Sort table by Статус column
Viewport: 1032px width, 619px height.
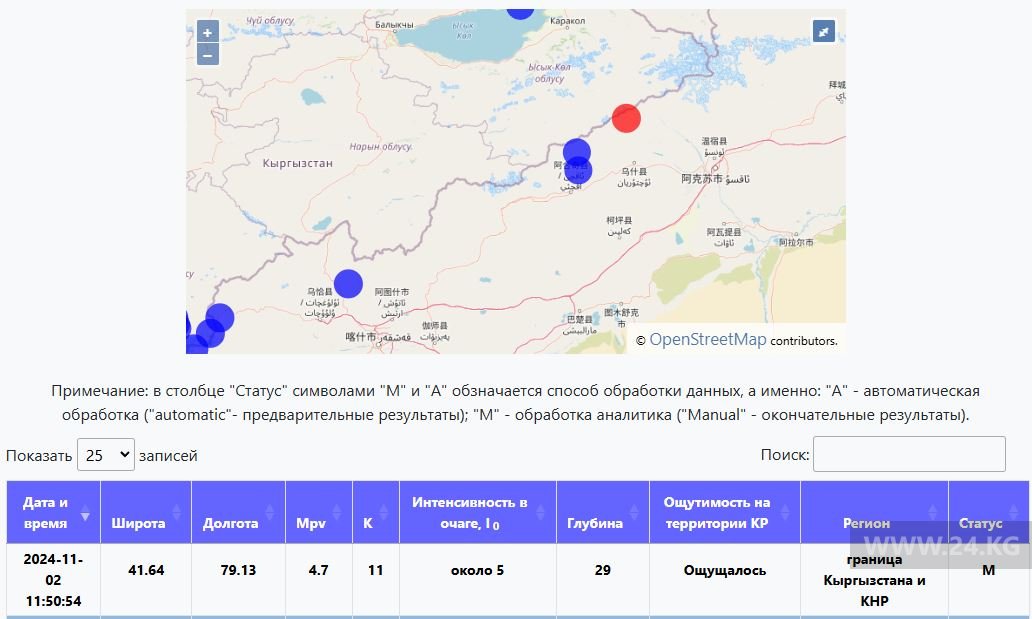point(989,512)
